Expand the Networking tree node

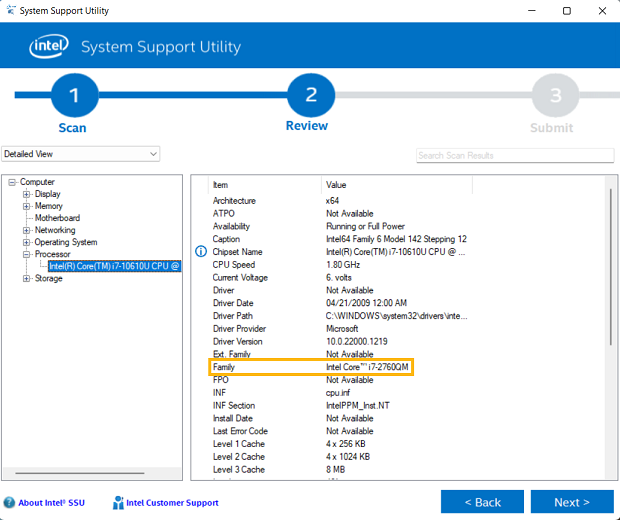(x=26, y=230)
